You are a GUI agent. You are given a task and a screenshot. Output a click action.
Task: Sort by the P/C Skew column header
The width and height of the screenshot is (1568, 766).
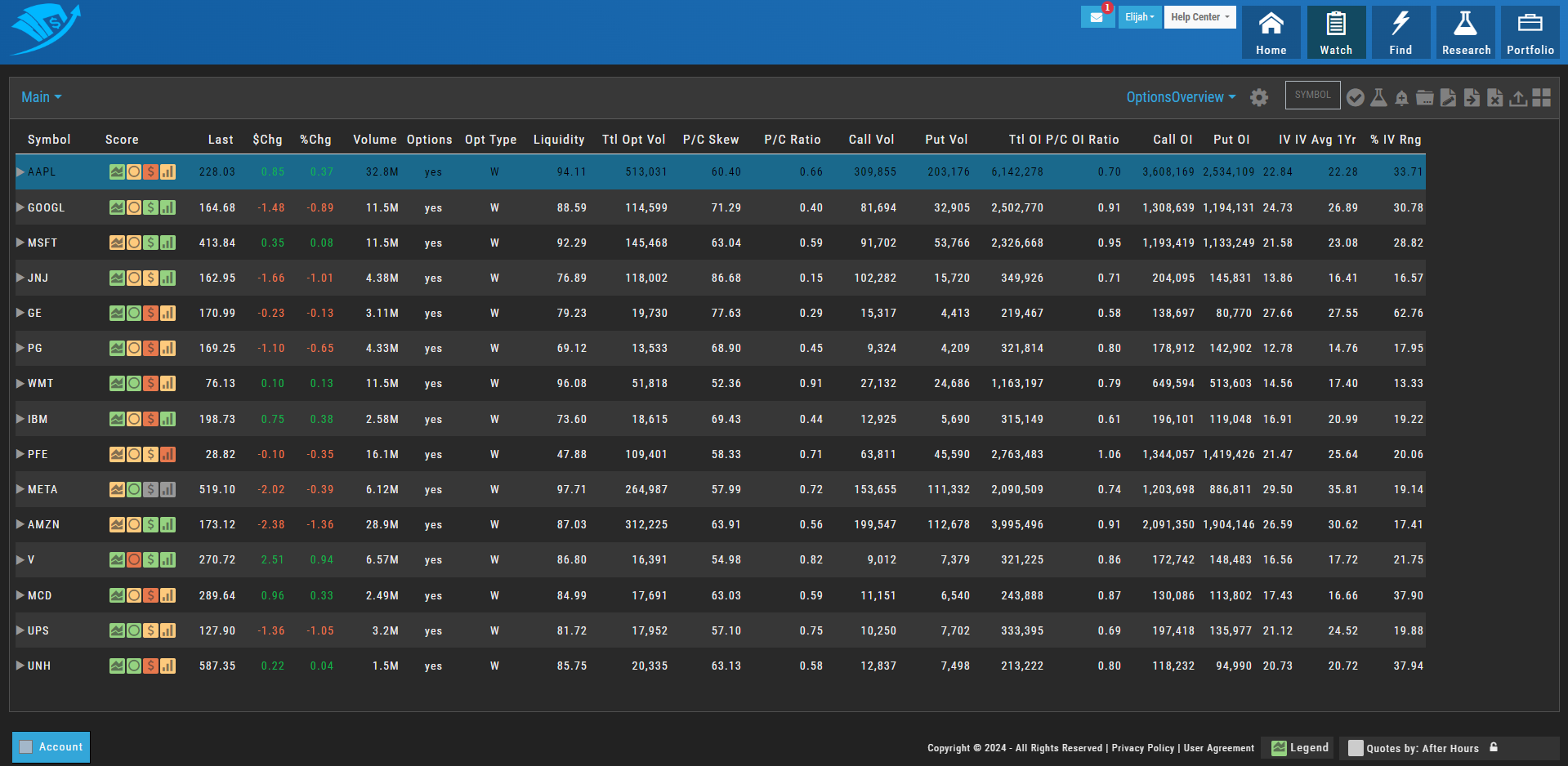tap(711, 140)
